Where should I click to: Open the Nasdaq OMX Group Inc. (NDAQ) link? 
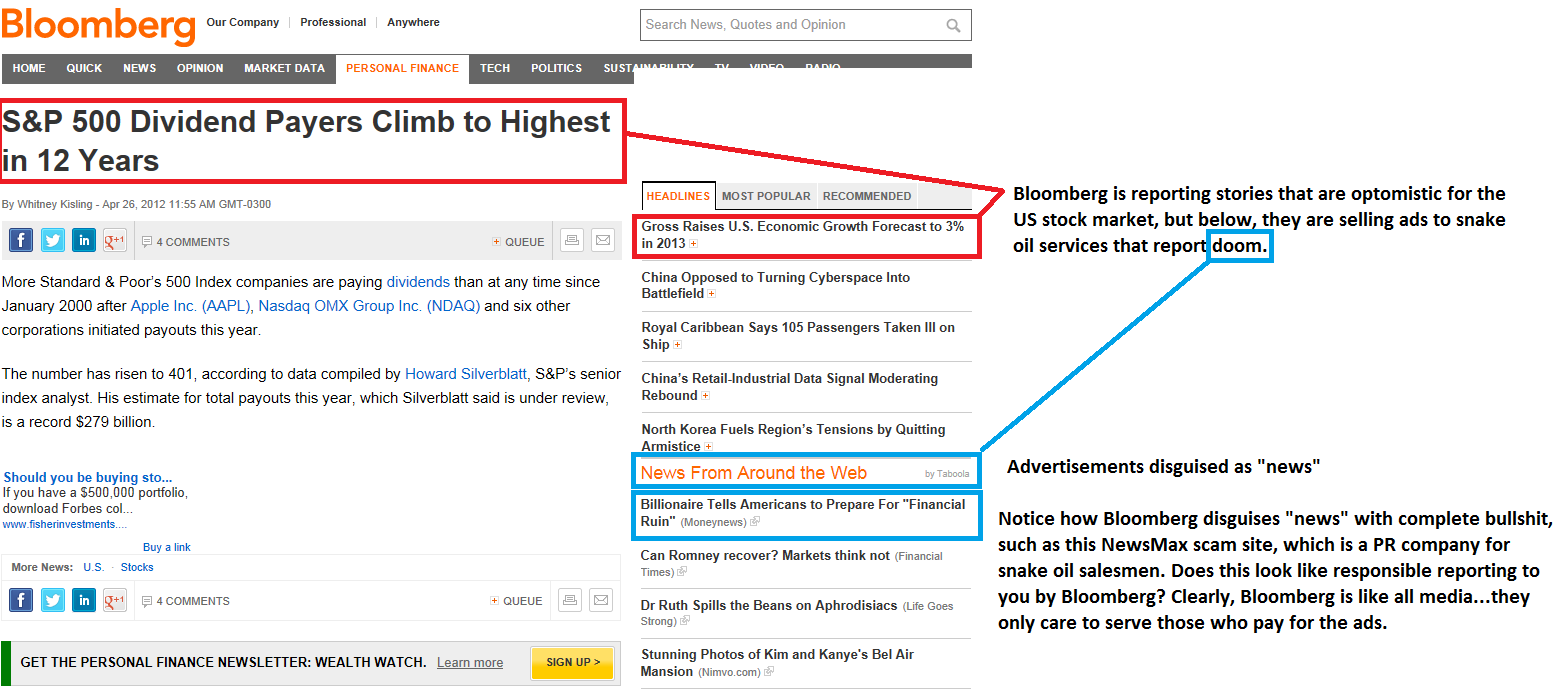(369, 306)
